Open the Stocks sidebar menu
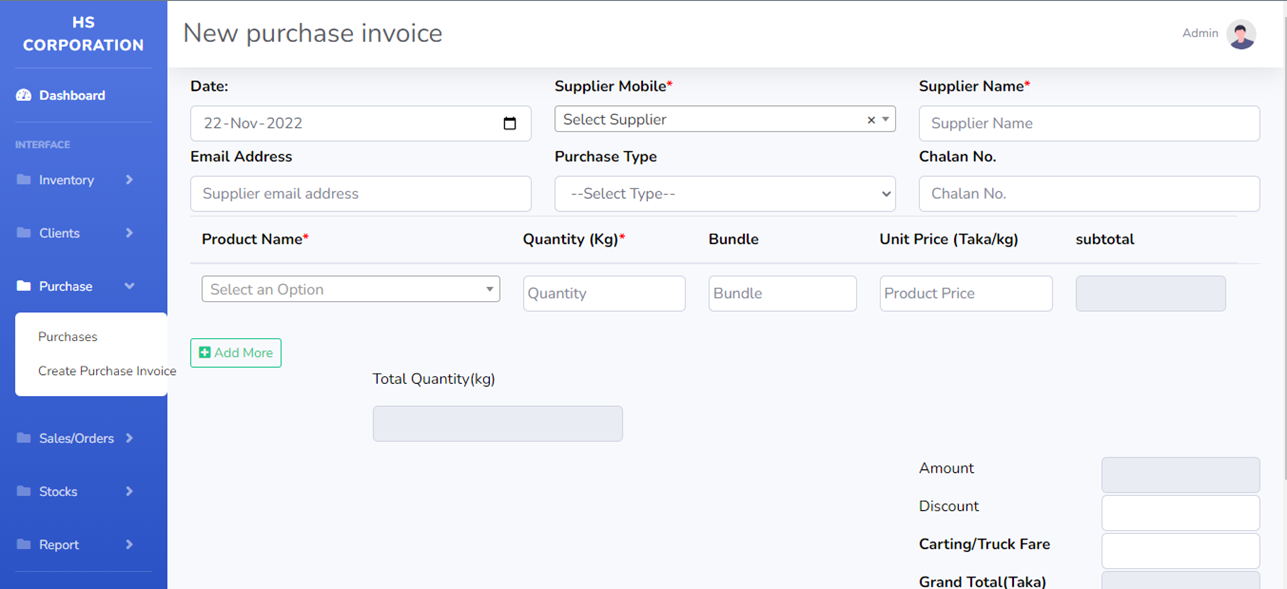Screen dimensions: 1287x589 76,491
